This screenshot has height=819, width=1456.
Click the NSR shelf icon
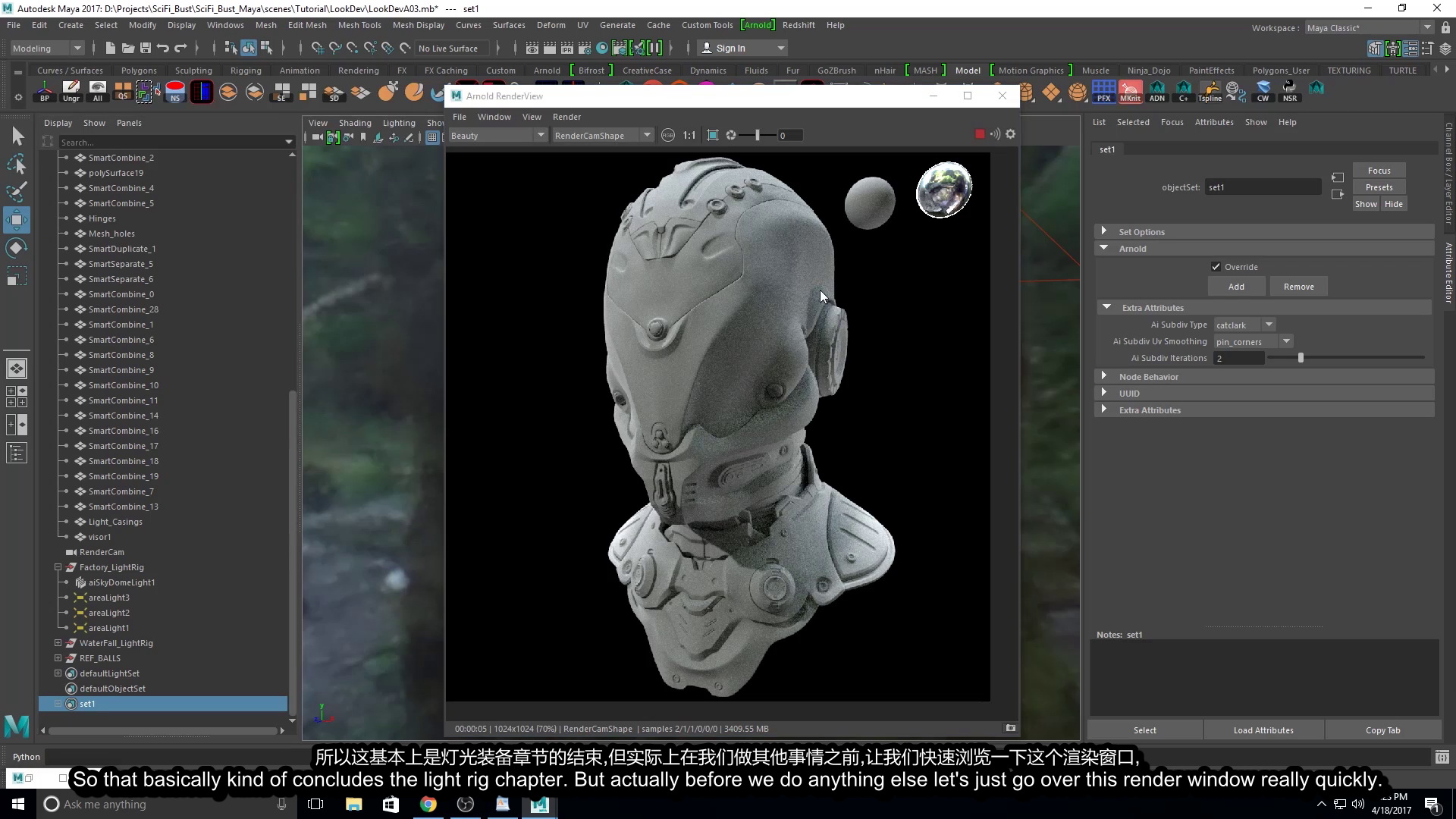pos(1290,92)
